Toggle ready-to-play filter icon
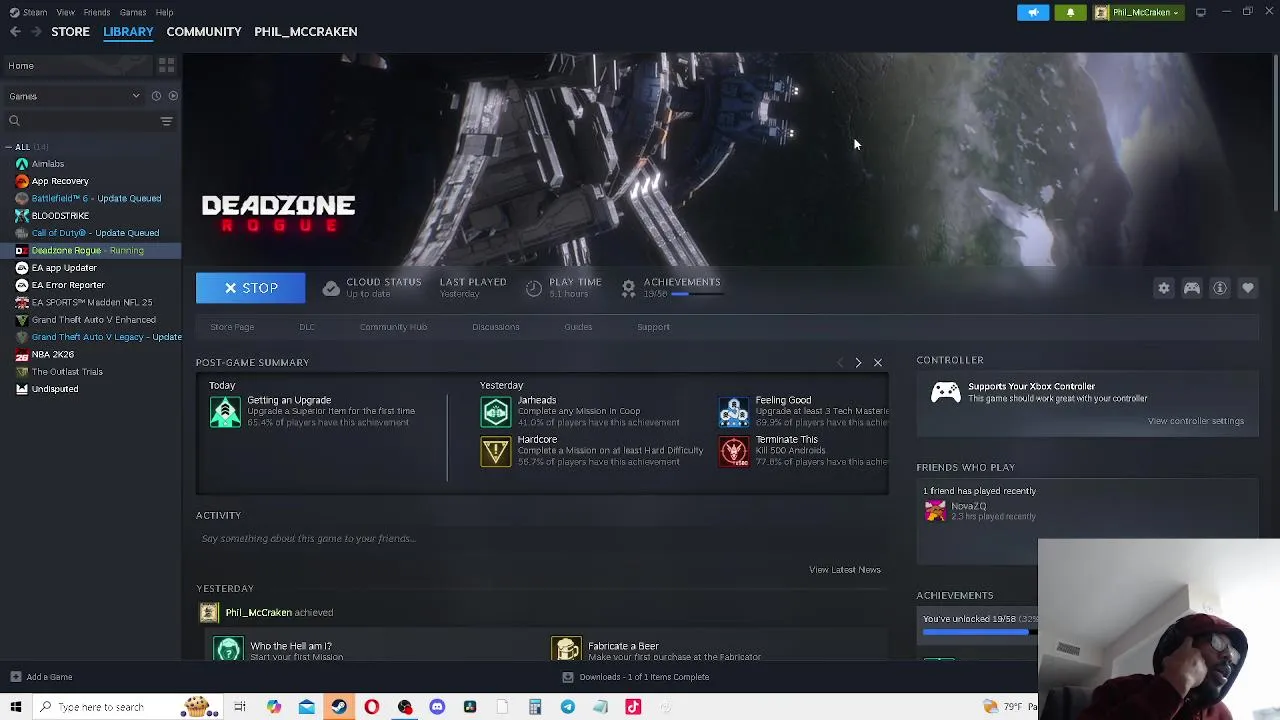 pyautogui.click(x=173, y=96)
